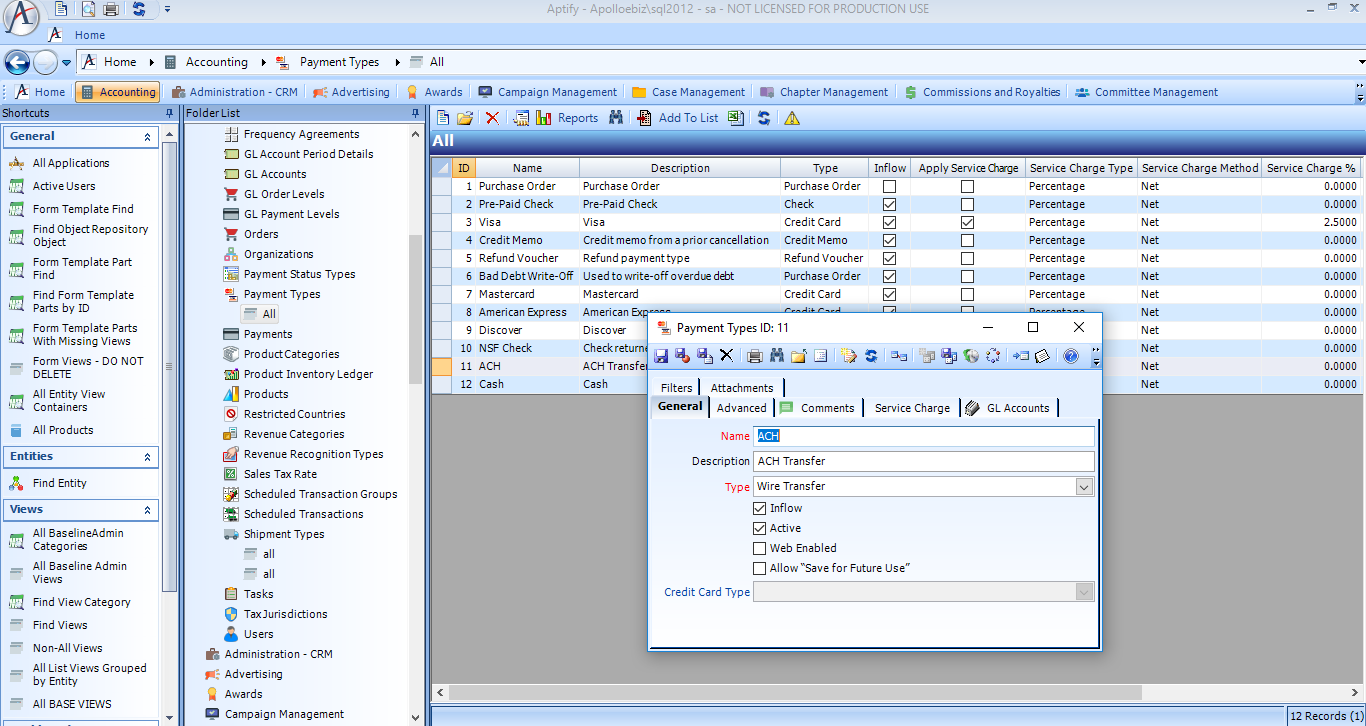
Task: Click the Print icon in the record window
Action: 754,355
